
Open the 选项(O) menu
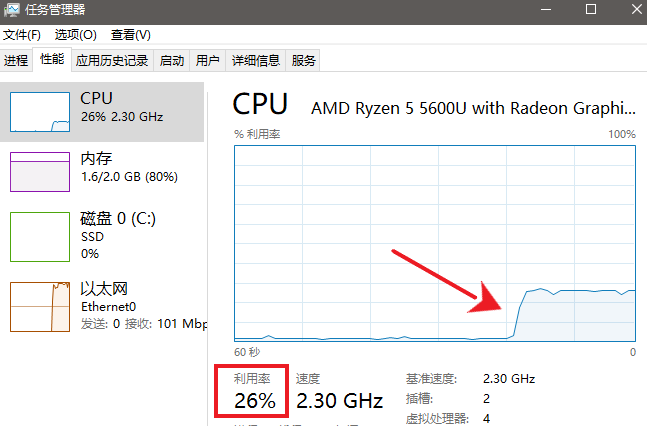[x=76, y=35]
